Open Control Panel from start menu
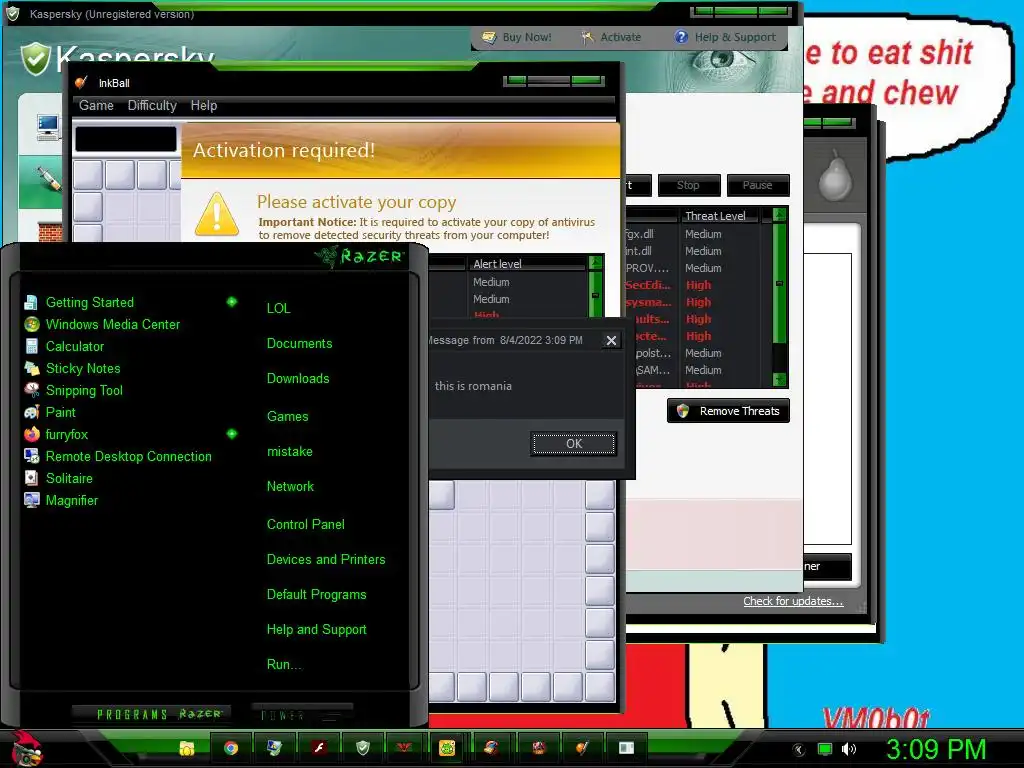1024x768 pixels. tap(306, 524)
